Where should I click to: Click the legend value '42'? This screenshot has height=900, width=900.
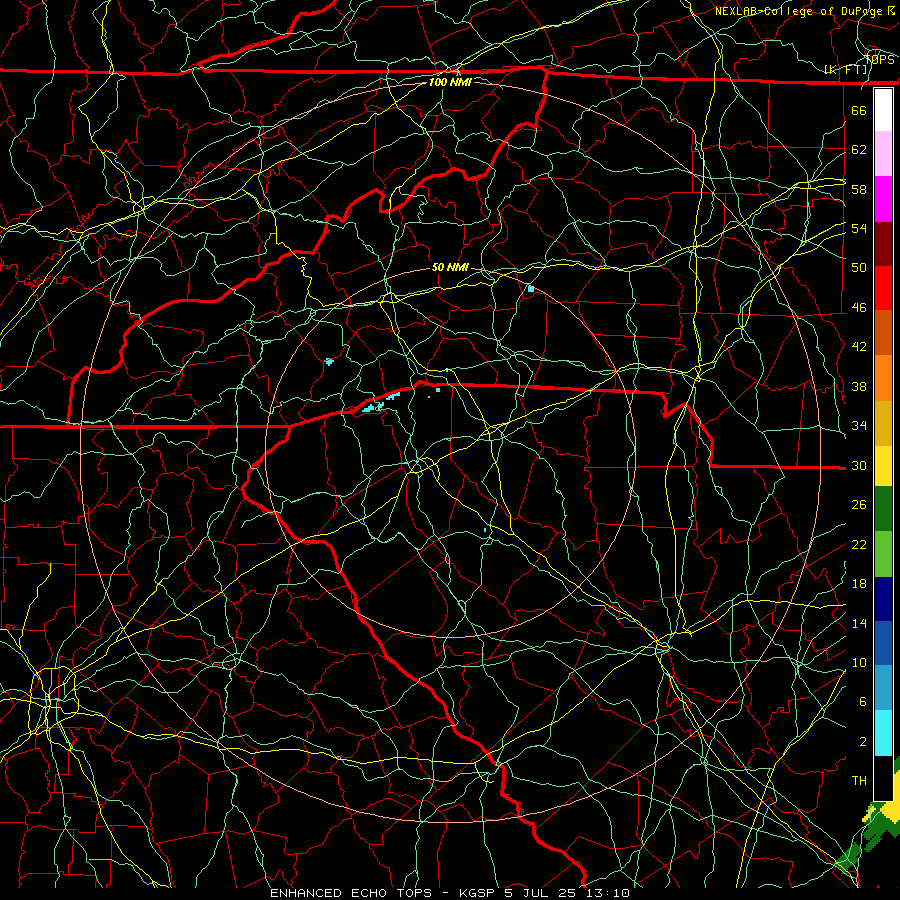[859, 347]
